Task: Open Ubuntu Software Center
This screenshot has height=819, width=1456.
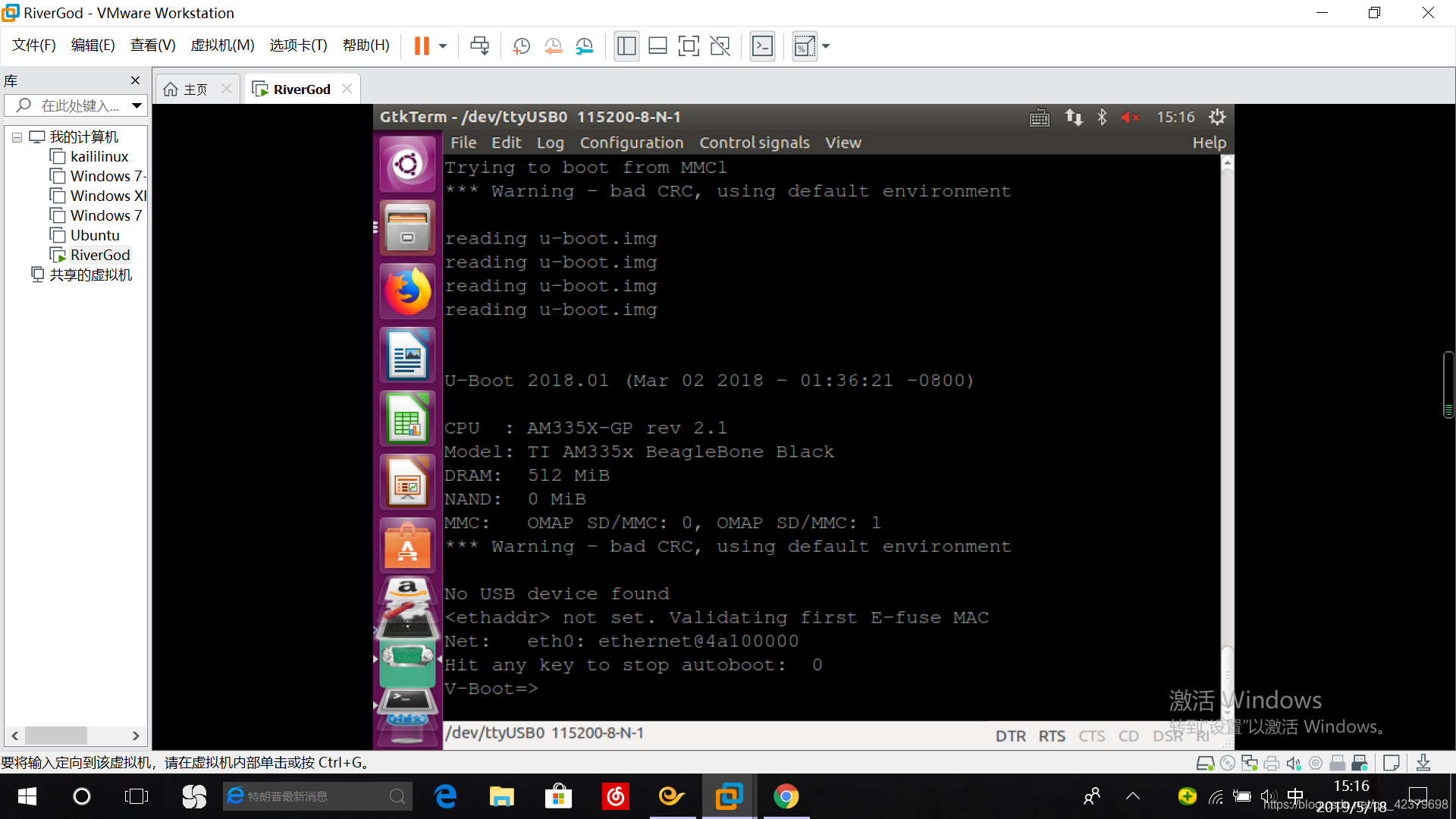Action: click(407, 546)
